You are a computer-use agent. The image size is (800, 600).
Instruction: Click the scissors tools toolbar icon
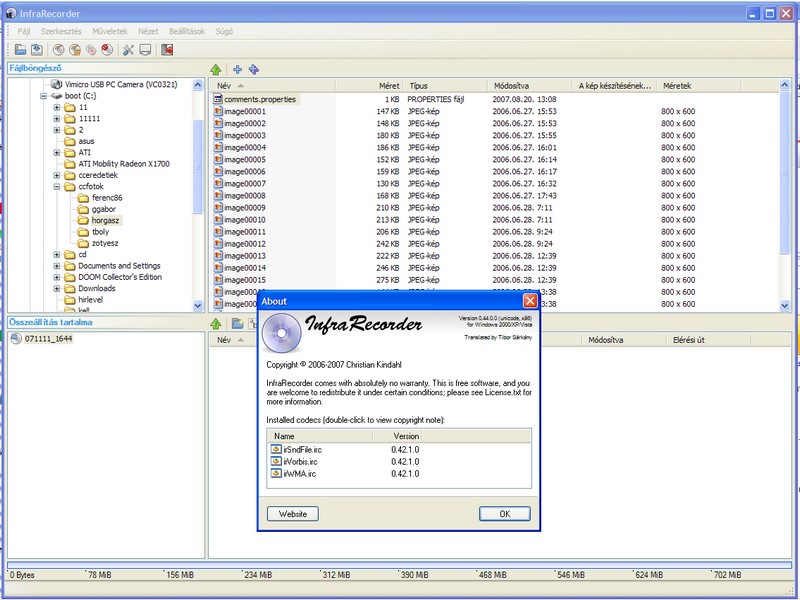pos(128,49)
